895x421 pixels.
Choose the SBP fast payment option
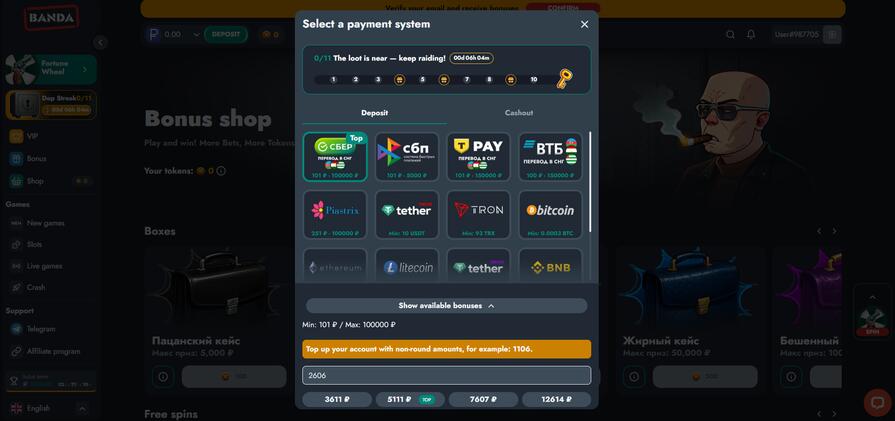[x=407, y=157]
